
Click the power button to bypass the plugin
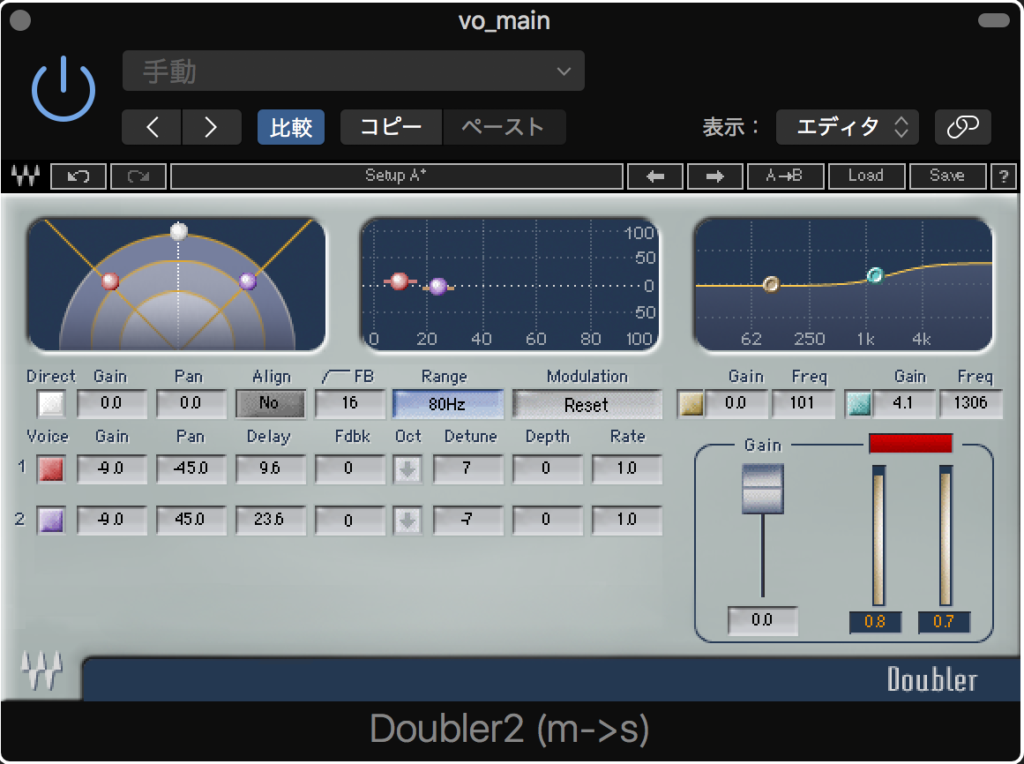coord(62,88)
